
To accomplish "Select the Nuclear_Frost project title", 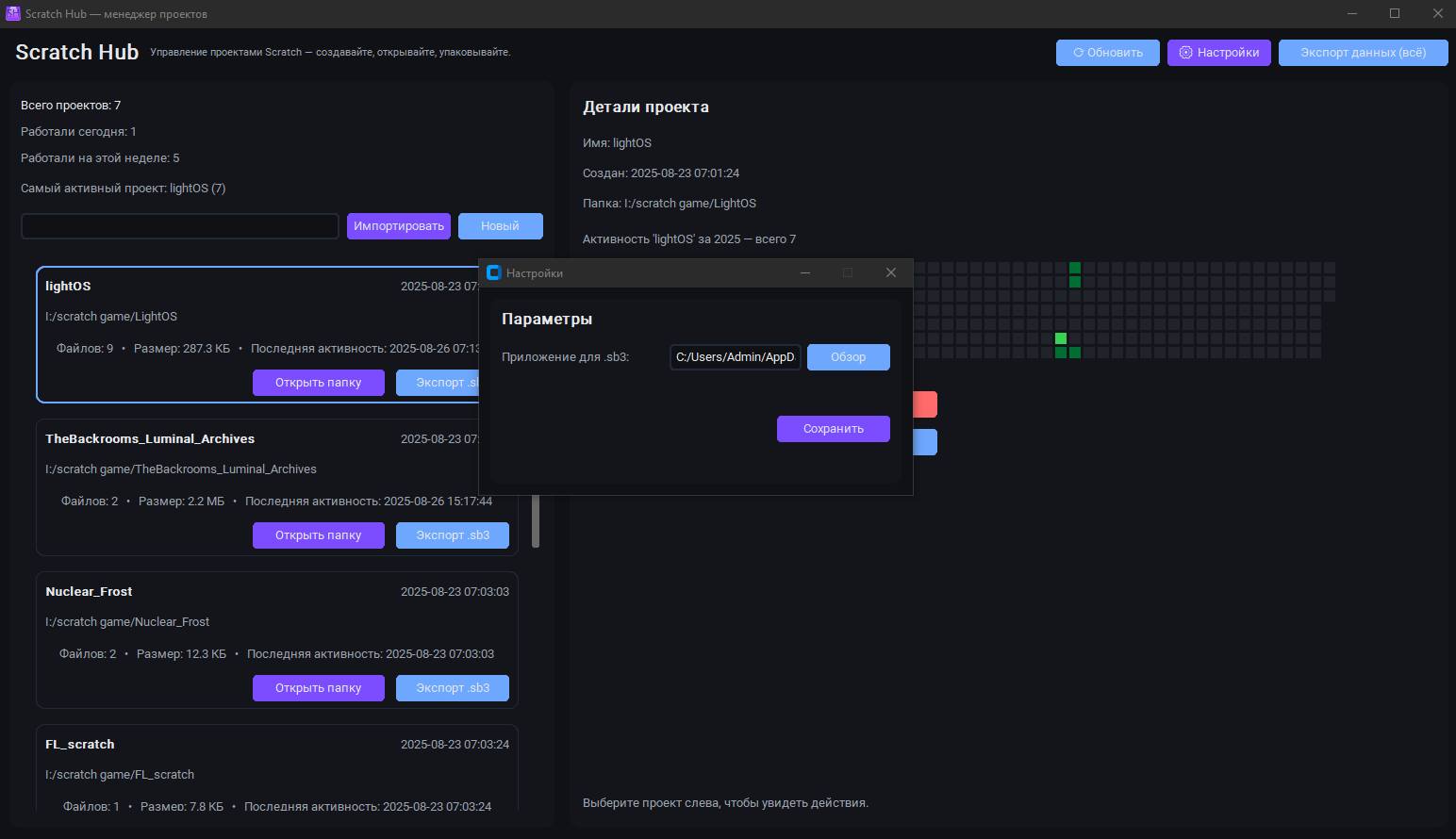I will tap(89, 592).
